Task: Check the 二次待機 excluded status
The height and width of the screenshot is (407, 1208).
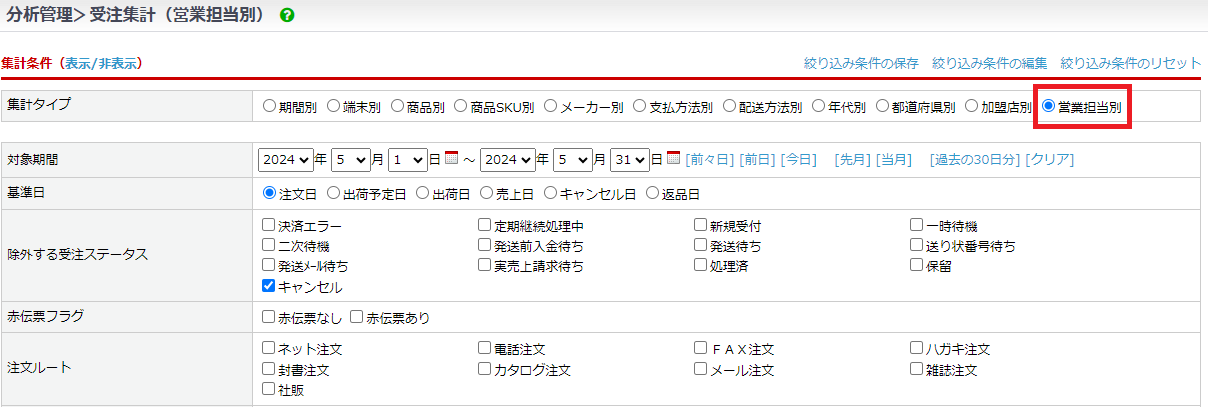Action: [268, 245]
